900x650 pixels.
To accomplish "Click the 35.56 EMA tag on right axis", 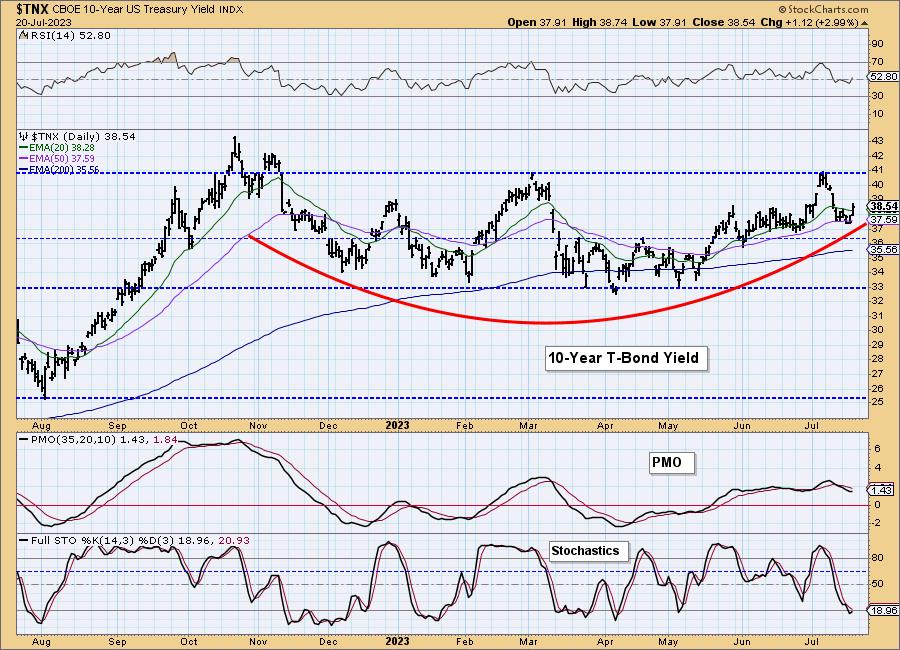I will coord(883,250).
